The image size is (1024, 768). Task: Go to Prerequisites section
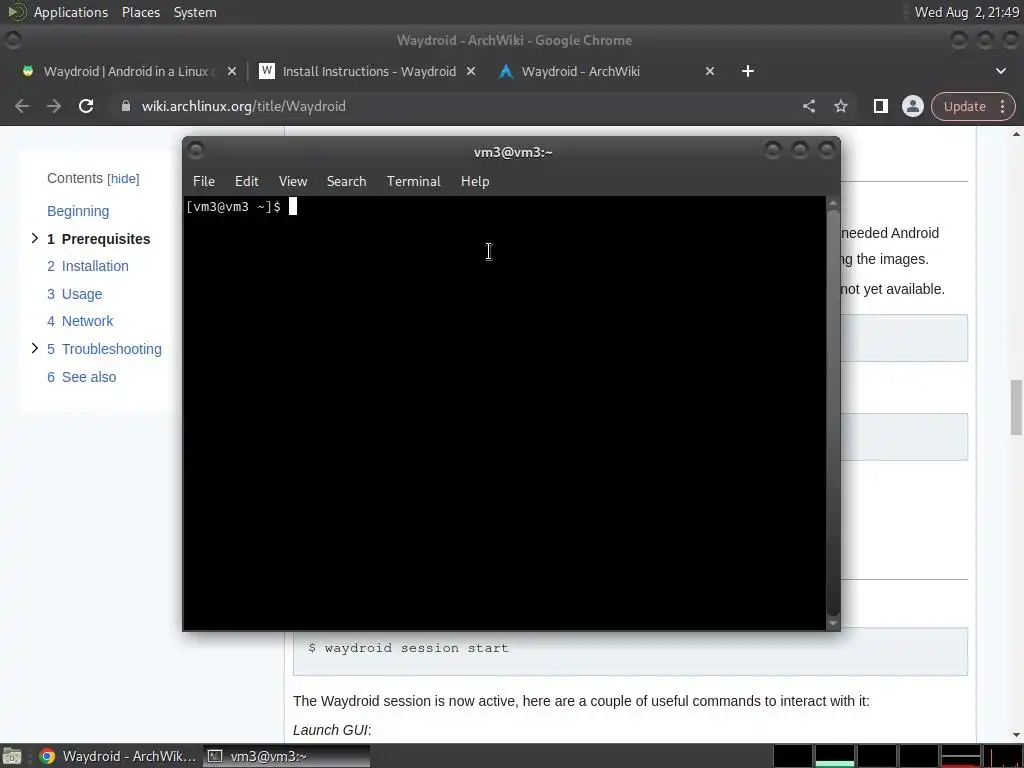(99, 239)
